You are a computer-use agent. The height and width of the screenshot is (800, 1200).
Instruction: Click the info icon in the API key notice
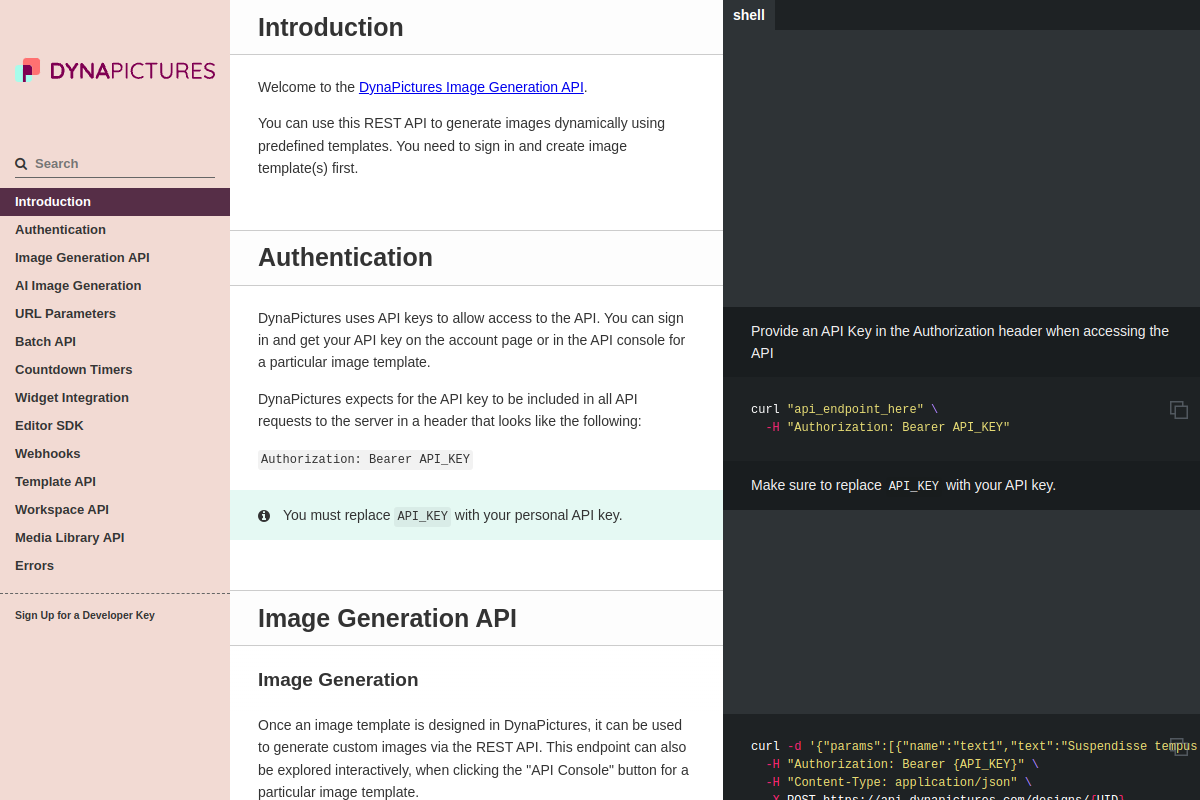[264, 516]
